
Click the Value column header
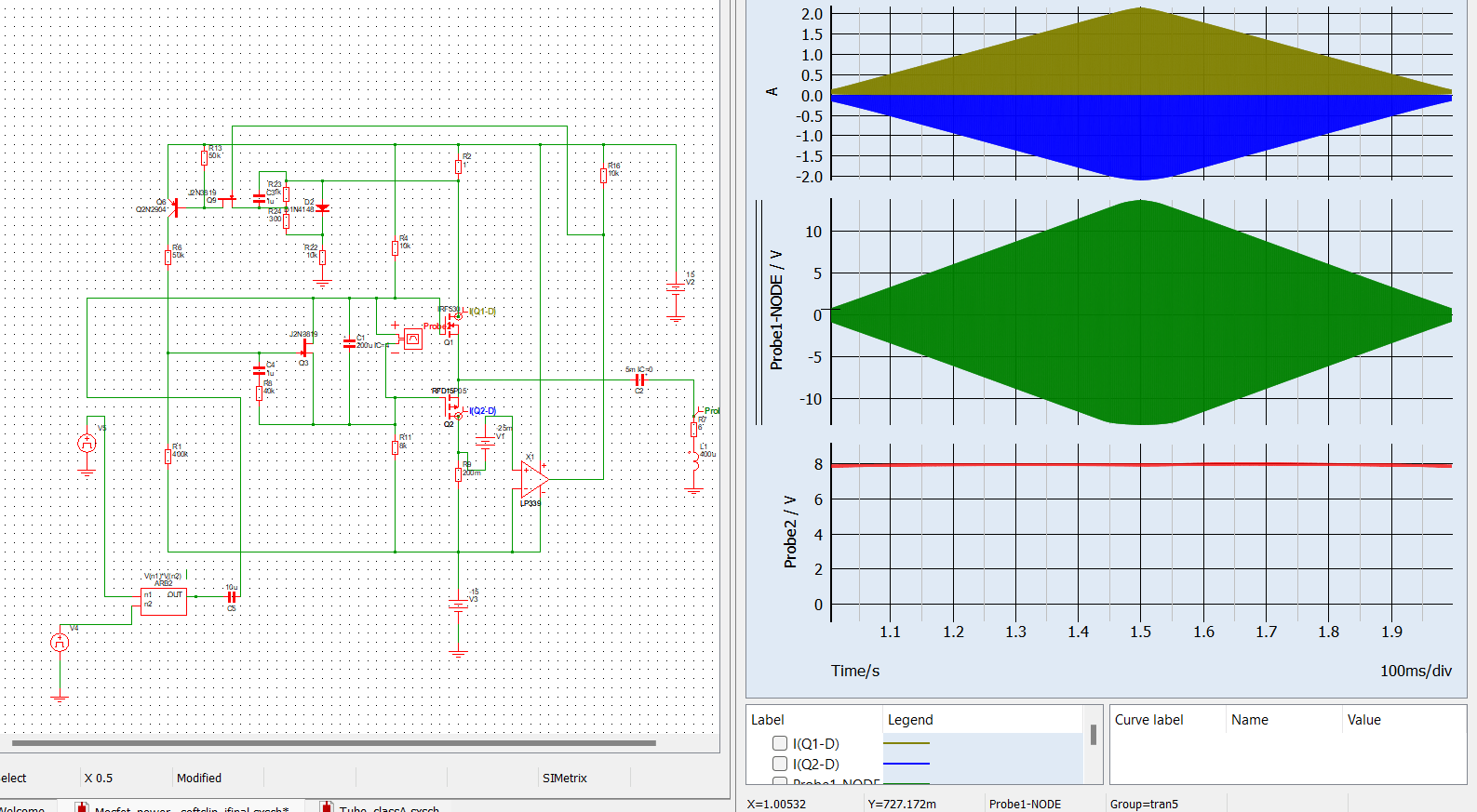coord(1364,720)
